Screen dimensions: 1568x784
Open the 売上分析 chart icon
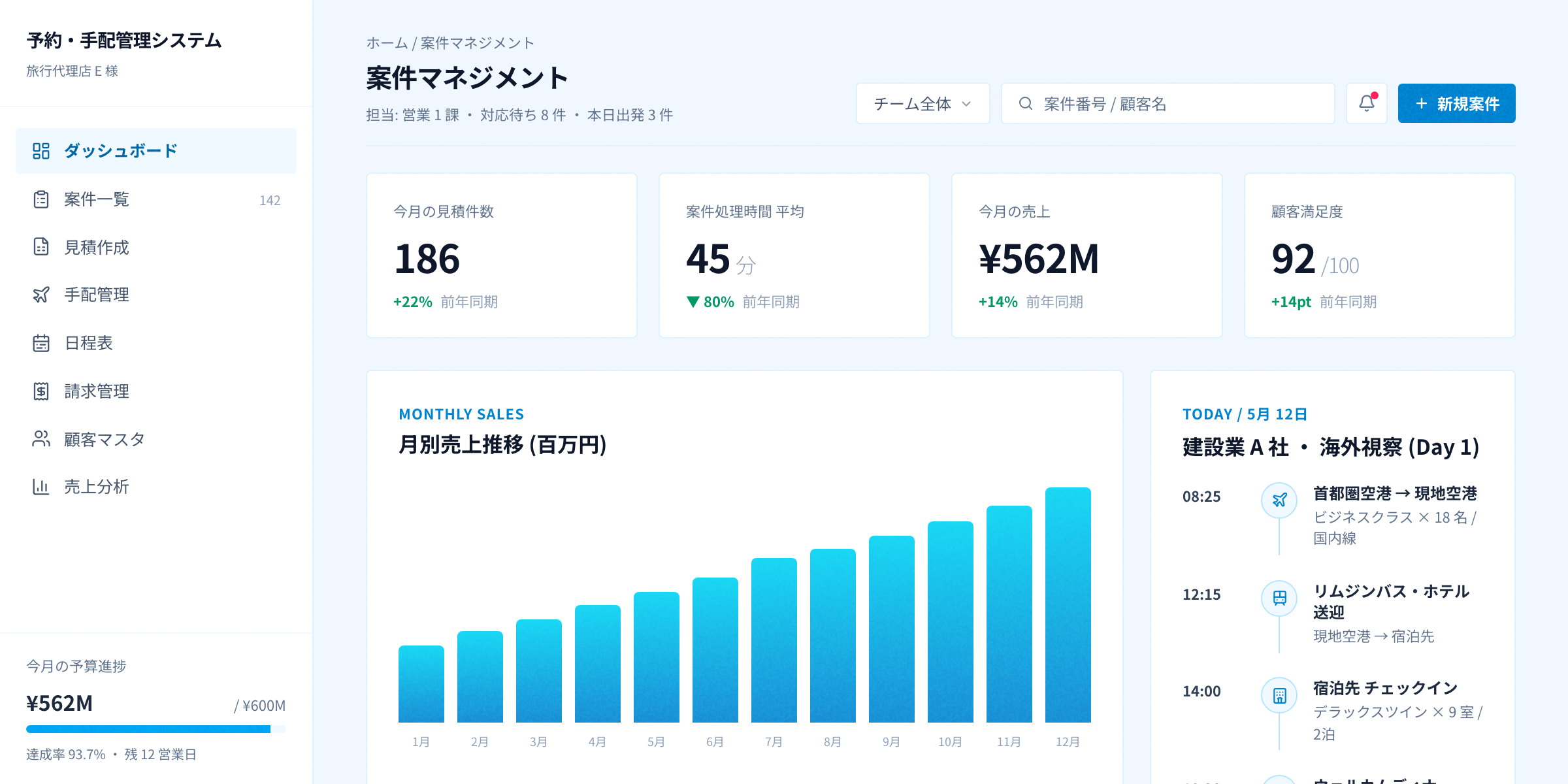[x=41, y=486]
